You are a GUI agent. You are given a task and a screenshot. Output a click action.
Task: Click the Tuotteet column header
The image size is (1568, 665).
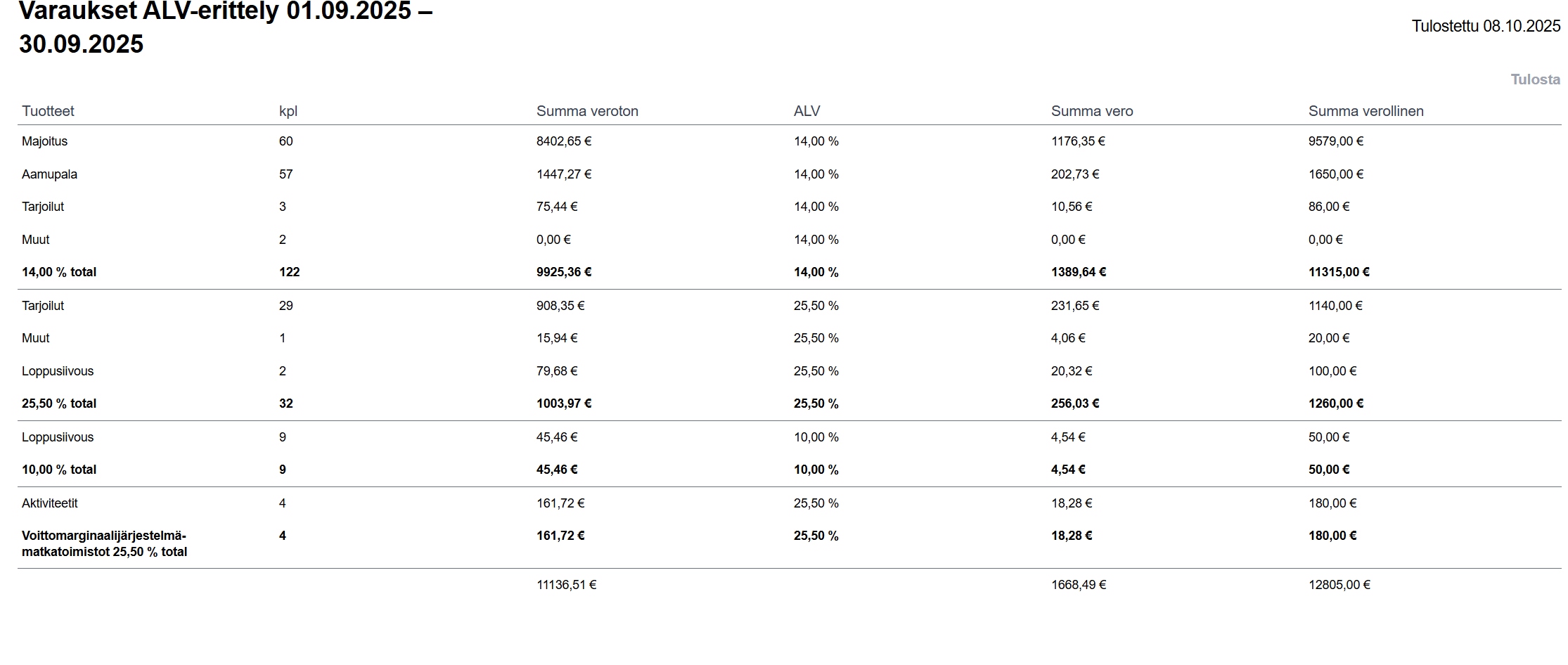click(x=48, y=111)
